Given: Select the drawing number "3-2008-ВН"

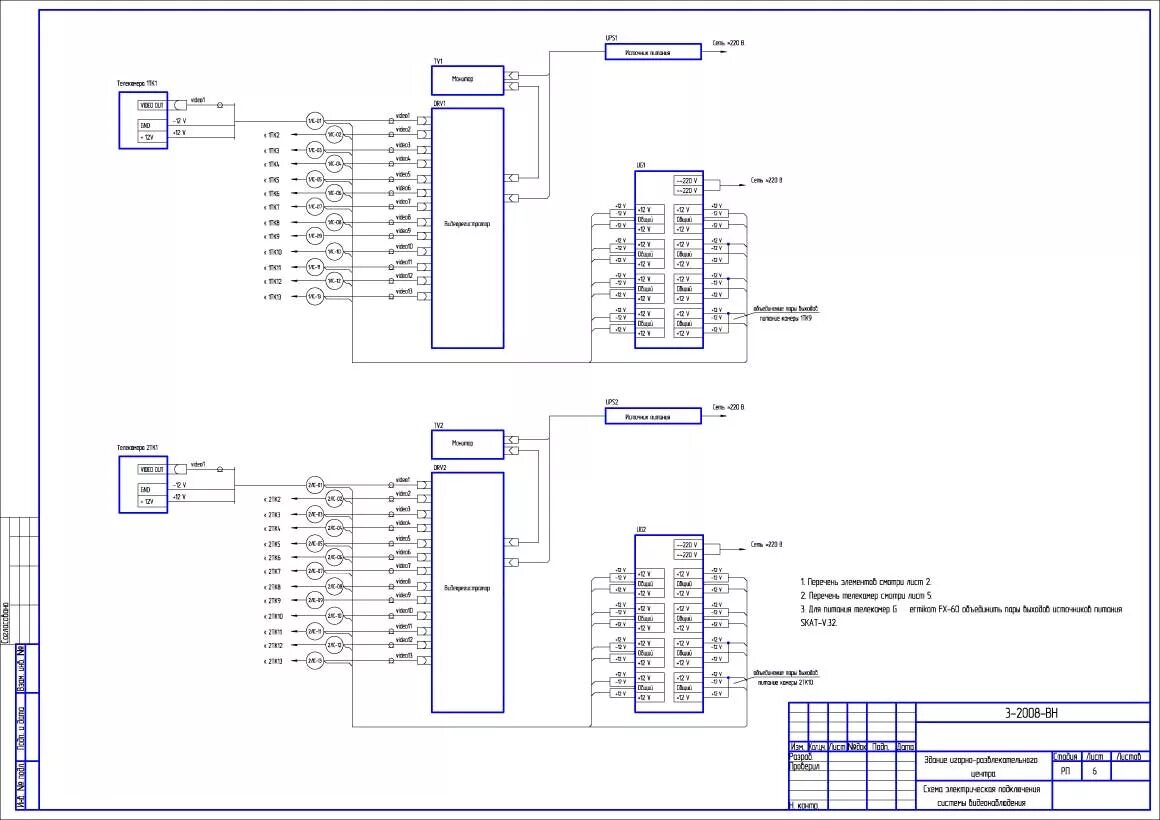Looking at the screenshot, I should pos(1031,713).
